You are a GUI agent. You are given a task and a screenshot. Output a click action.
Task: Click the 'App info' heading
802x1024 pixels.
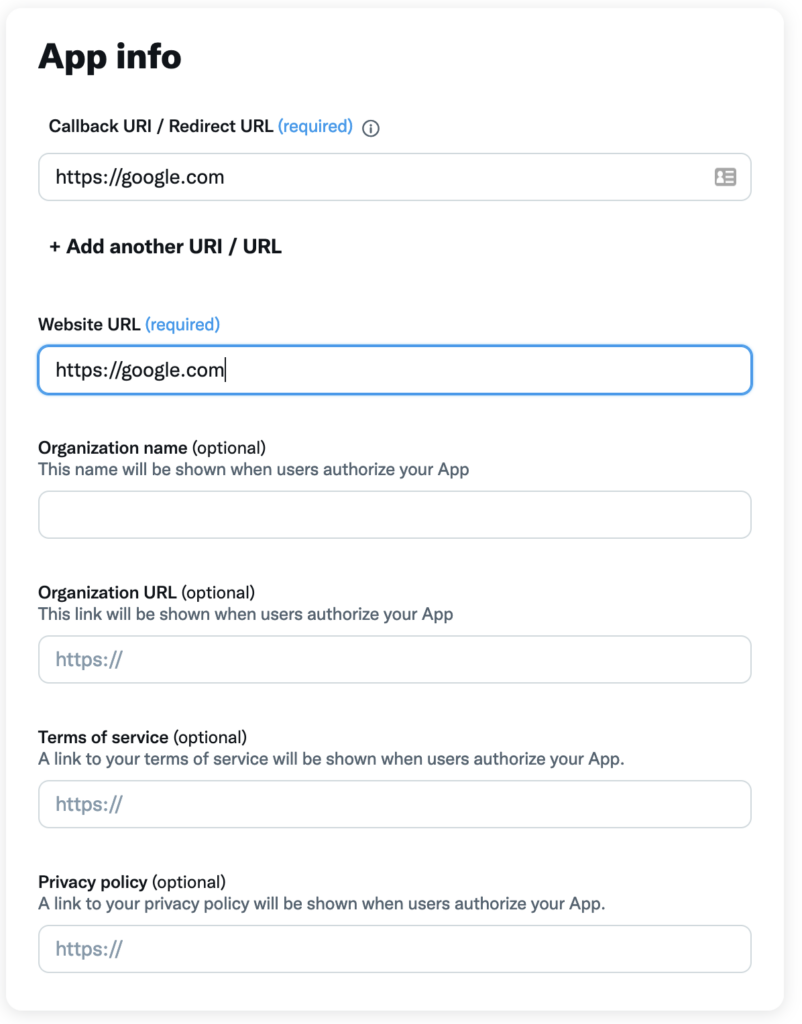pyautogui.click(x=110, y=57)
